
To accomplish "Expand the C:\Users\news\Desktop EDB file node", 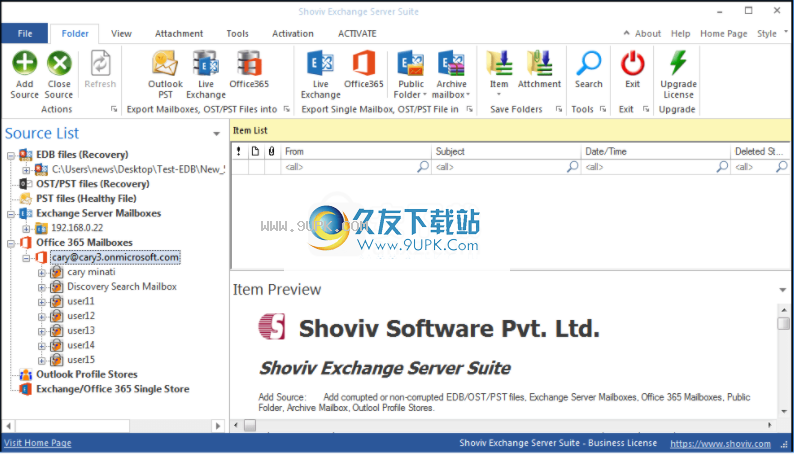I will 26,170.
